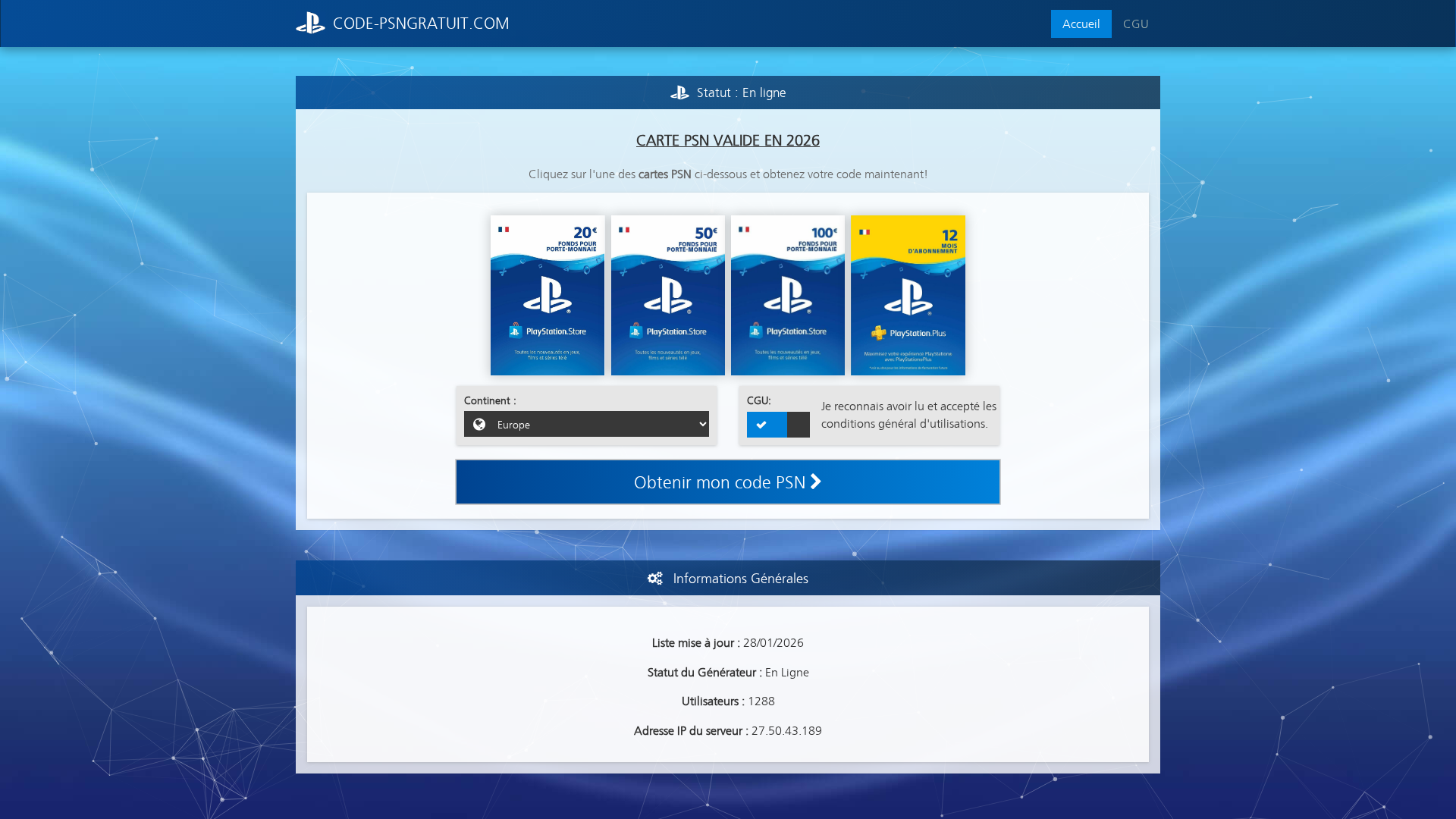Go to the Accueil page
This screenshot has height=819, width=1456.
(x=1081, y=24)
